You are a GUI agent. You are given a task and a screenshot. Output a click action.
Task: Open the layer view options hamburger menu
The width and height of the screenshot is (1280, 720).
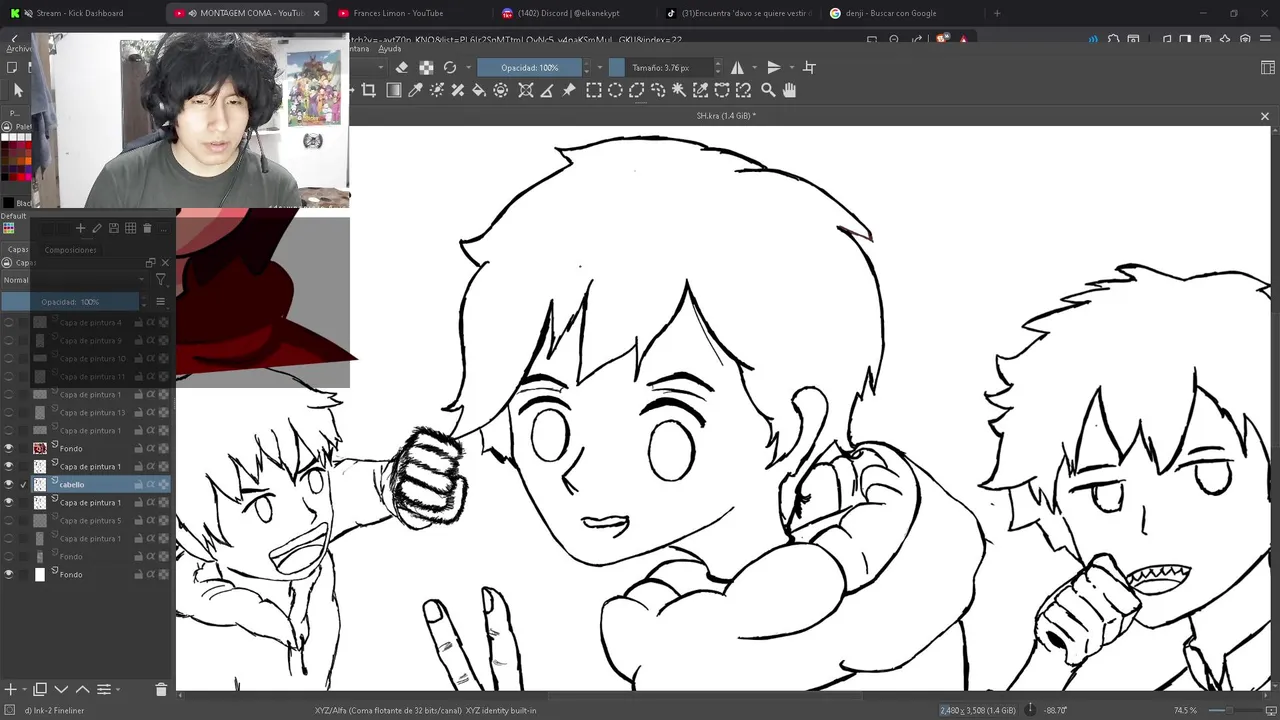click(160, 301)
